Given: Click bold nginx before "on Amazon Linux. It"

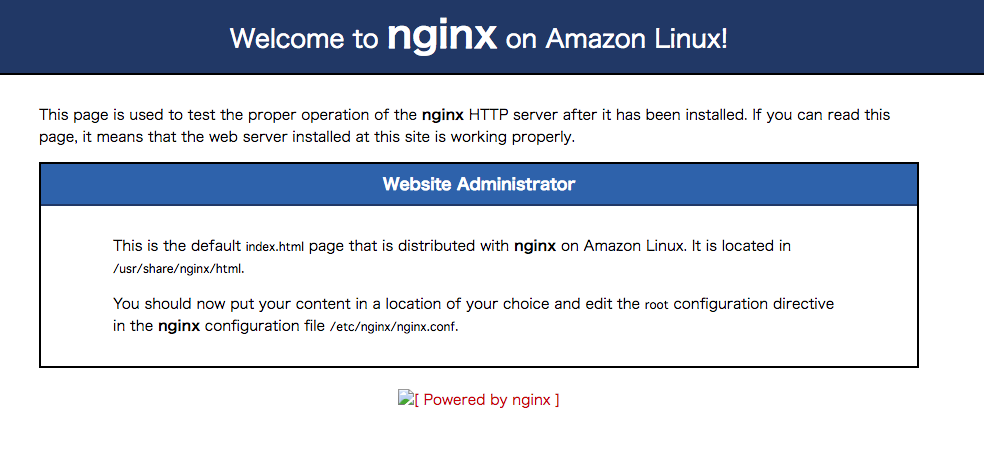Looking at the screenshot, I should 535,245.
